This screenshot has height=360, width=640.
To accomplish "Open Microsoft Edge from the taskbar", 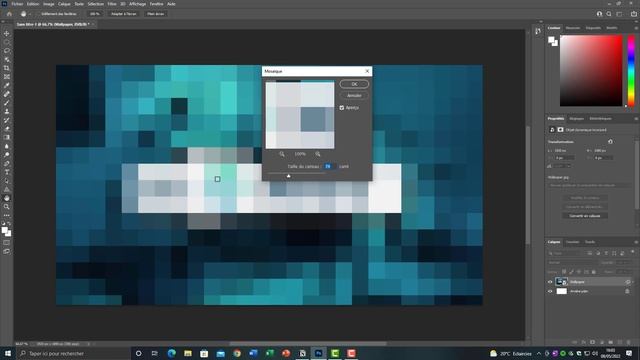I will click(171, 353).
